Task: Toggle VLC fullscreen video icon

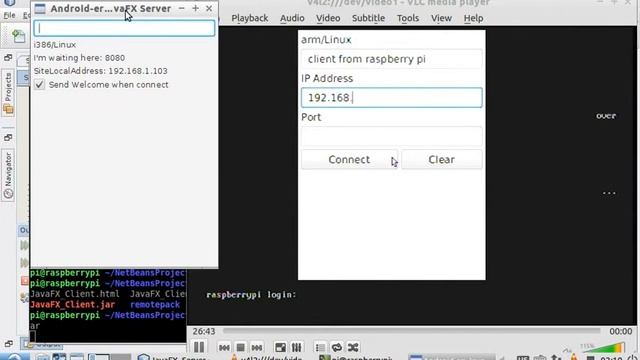Action: click(x=280, y=347)
